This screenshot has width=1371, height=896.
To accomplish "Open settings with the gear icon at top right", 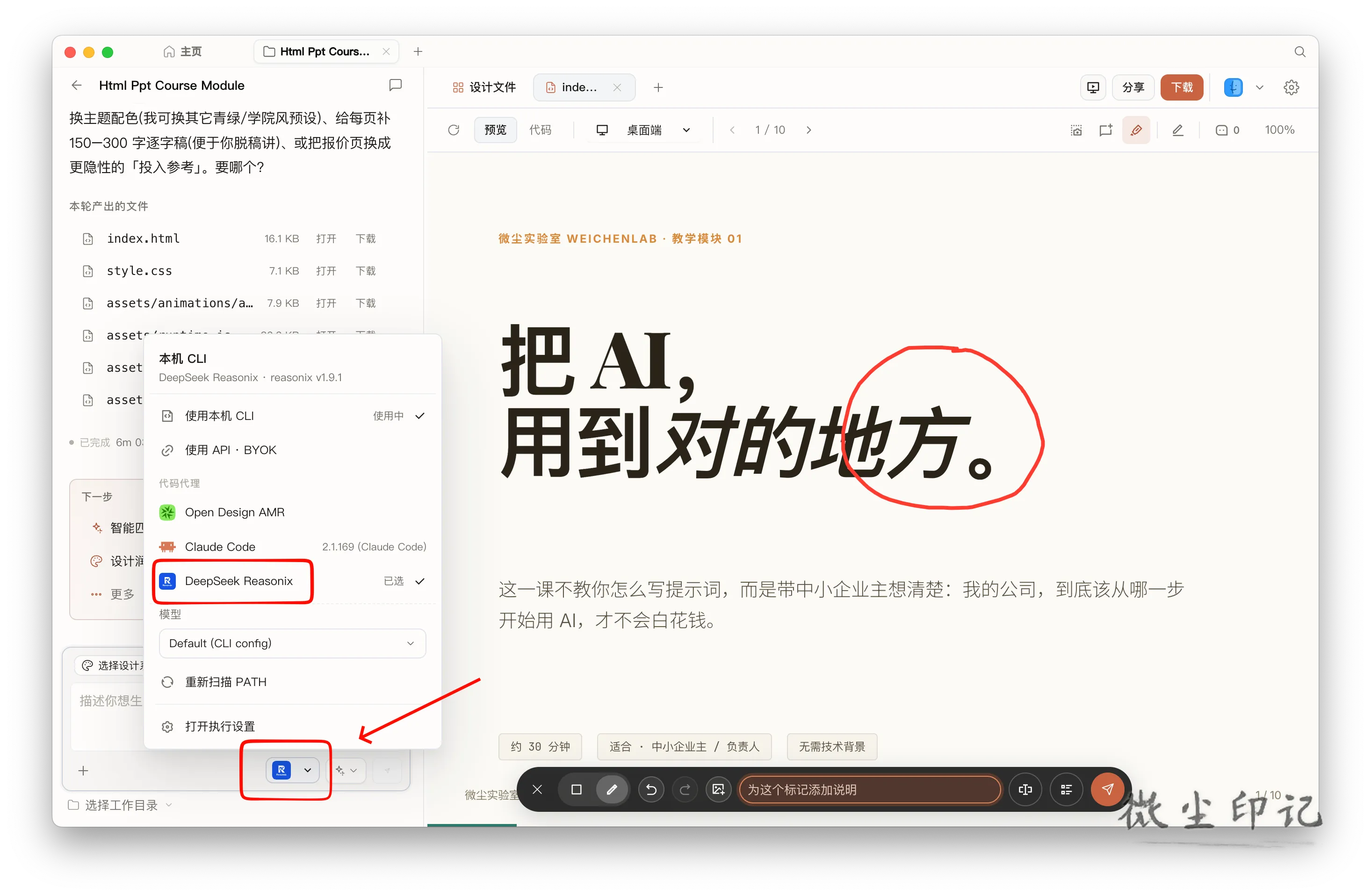I will point(1291,87).
